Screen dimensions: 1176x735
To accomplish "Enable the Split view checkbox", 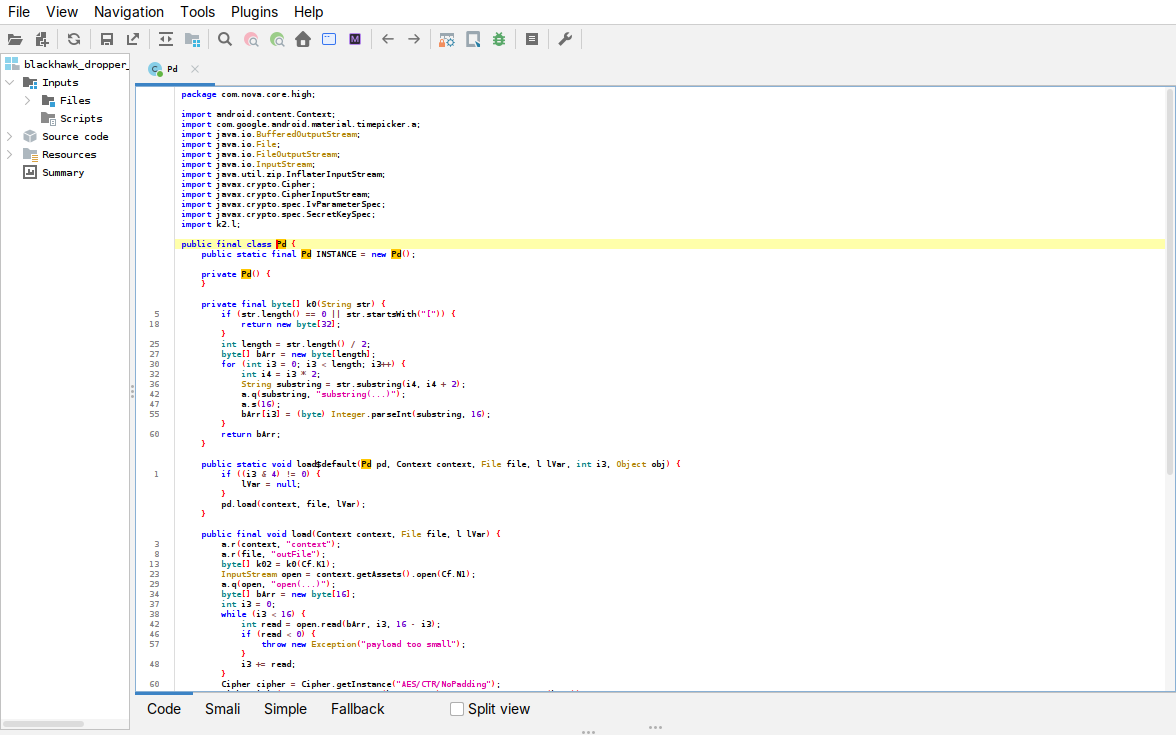I will click(457, 709).
